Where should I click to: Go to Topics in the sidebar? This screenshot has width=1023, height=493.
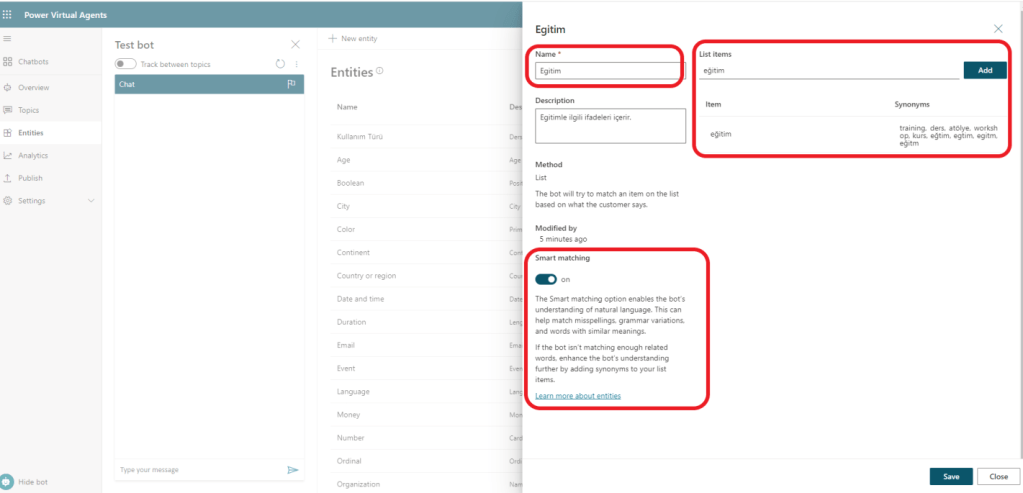pyautogui.click(x=28, y=110)
